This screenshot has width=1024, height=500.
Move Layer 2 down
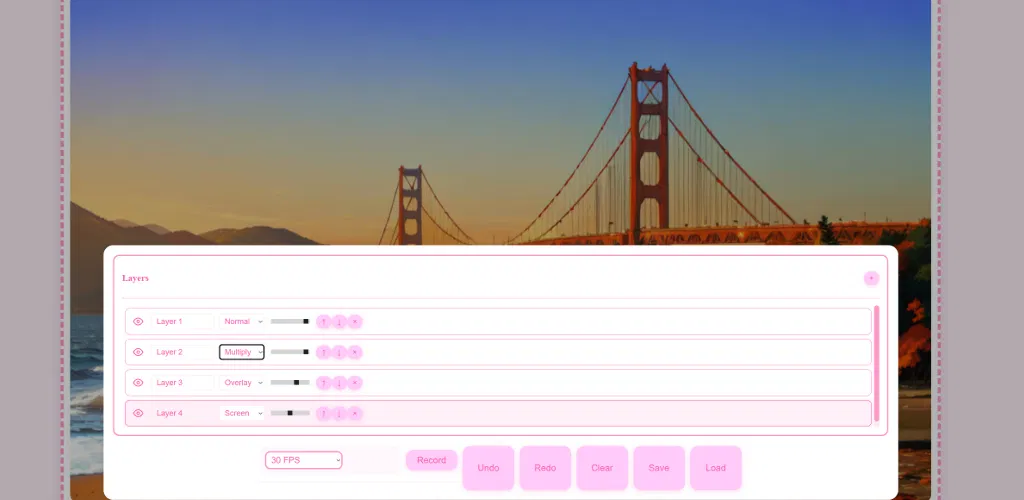point(339,352)
